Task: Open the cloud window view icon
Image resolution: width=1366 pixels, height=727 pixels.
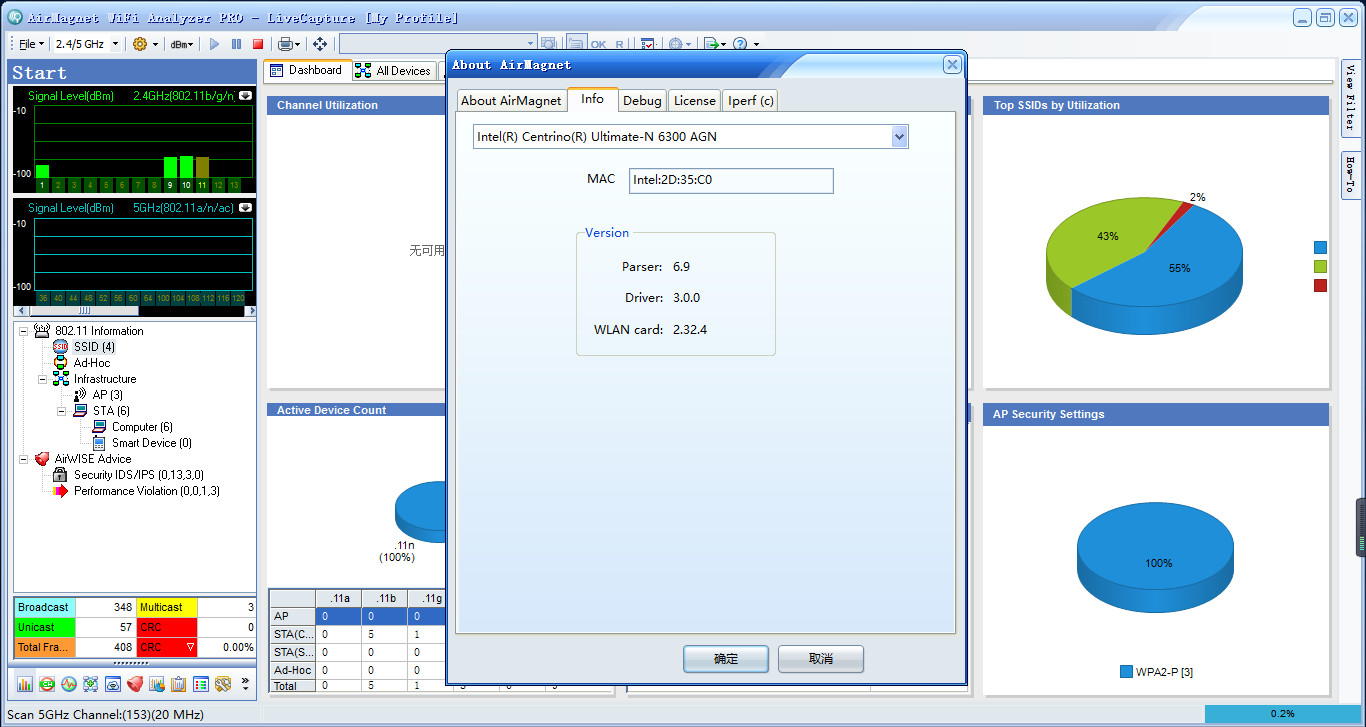Action: pyautogui.click(x=113, y=684)
